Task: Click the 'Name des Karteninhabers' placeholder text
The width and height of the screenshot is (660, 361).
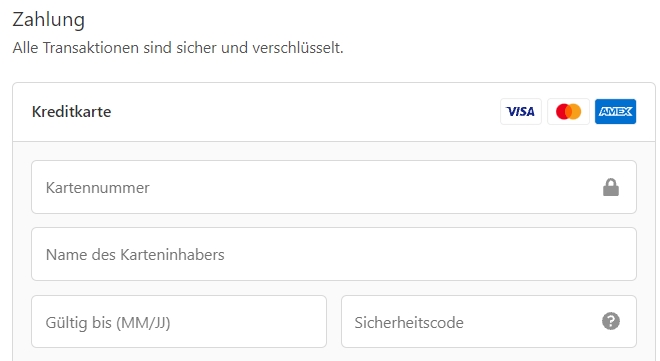Action: coord(135,255)
